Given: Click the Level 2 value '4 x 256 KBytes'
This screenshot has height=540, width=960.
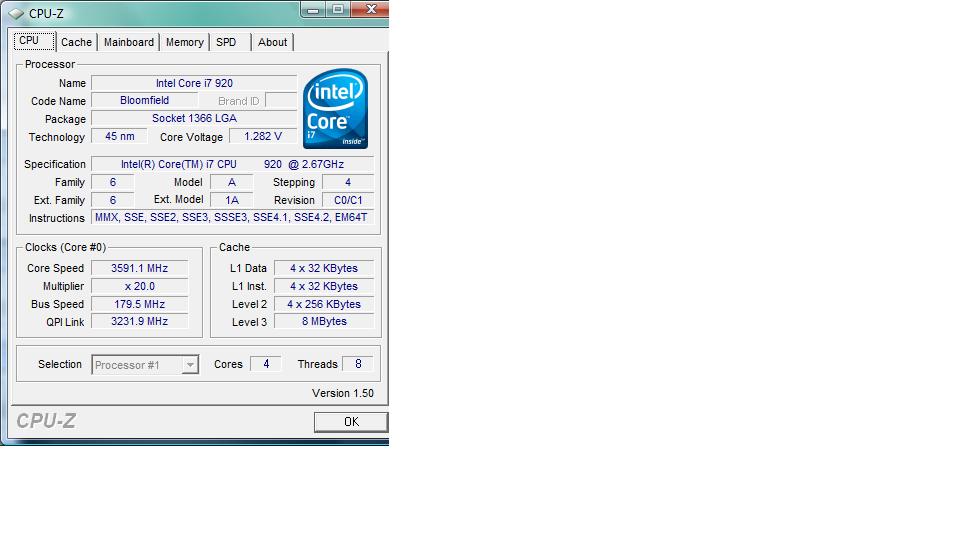Looking at the screenshot, I should point(324,304).
